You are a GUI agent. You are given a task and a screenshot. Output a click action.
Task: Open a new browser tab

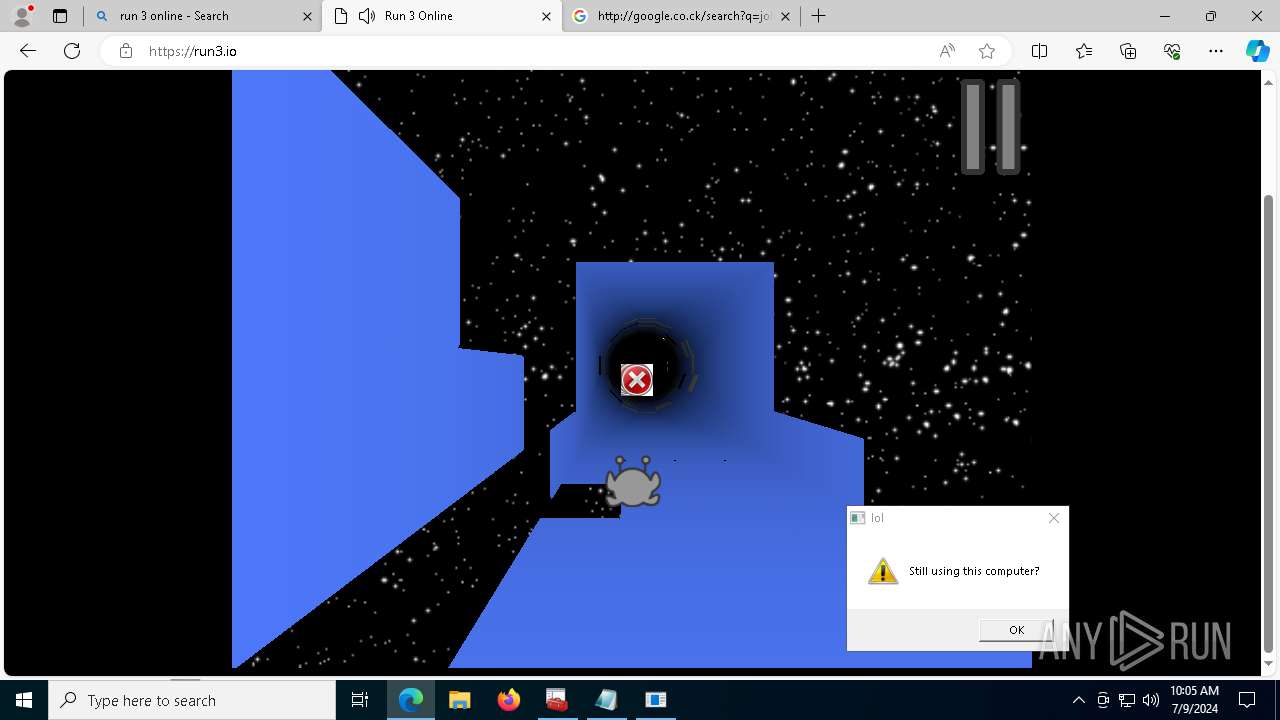pyautogui.click(x=819, y=16)
